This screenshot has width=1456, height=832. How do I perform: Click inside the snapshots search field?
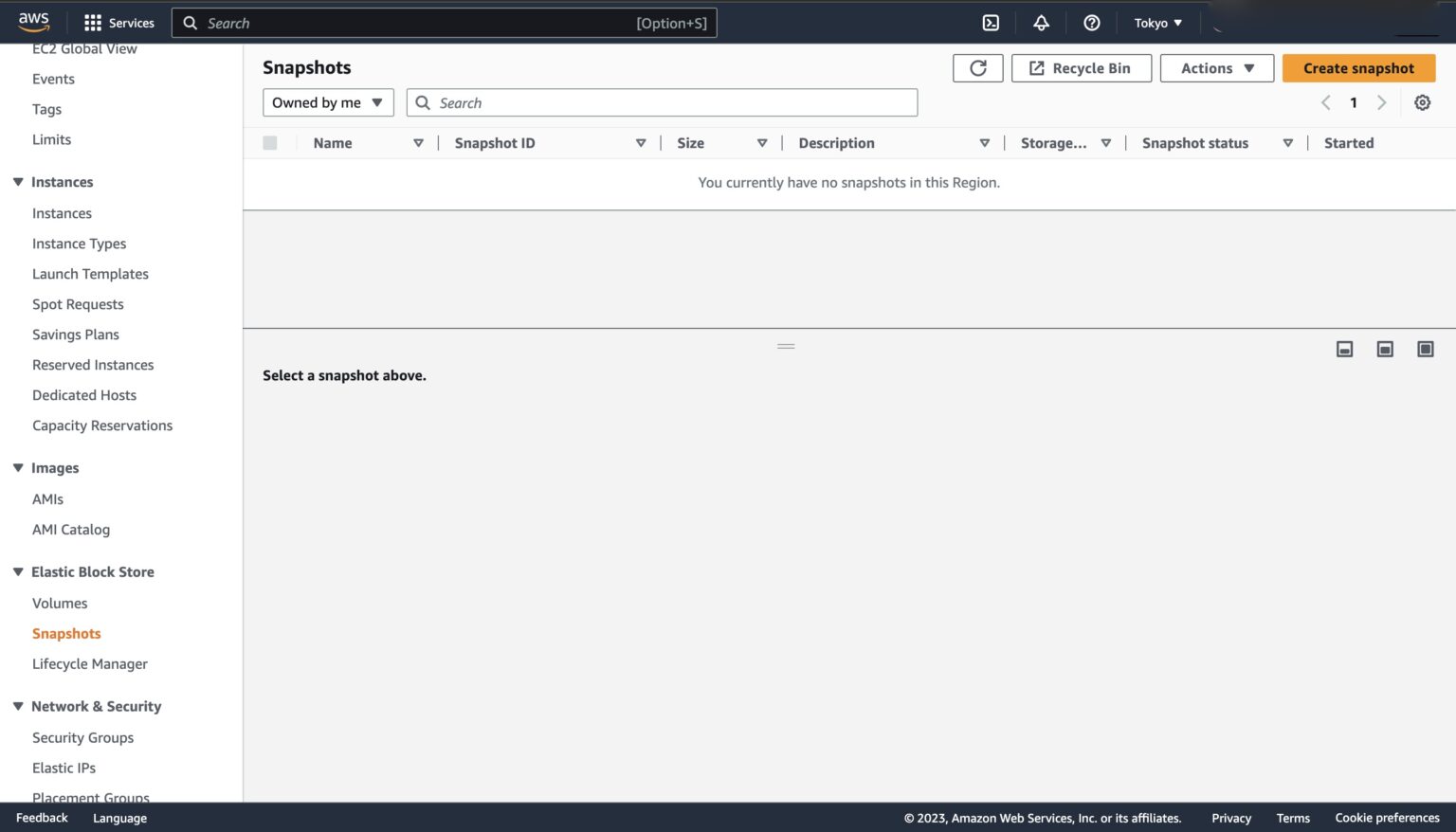[x=662, y=101]
